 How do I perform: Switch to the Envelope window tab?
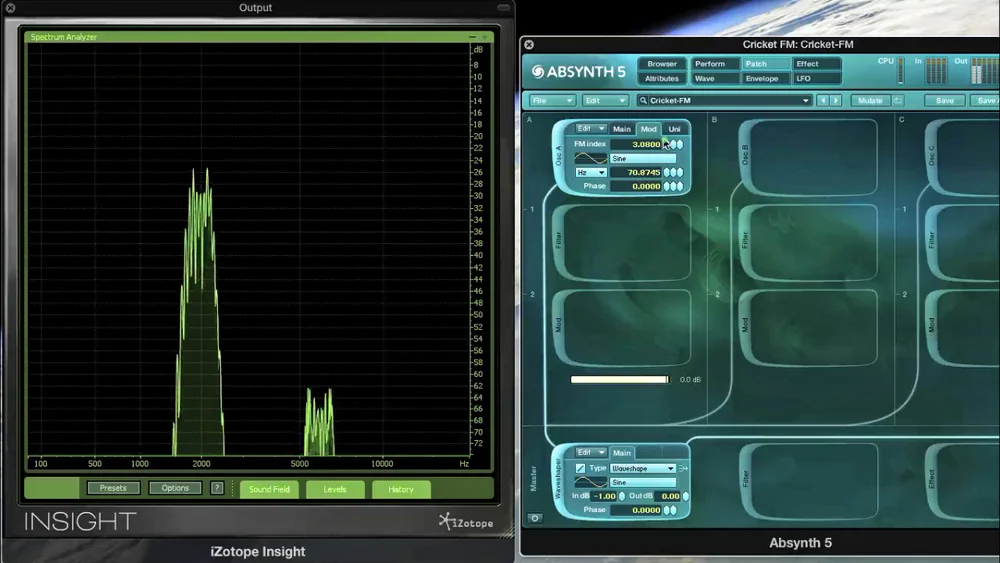pos(762,78)
